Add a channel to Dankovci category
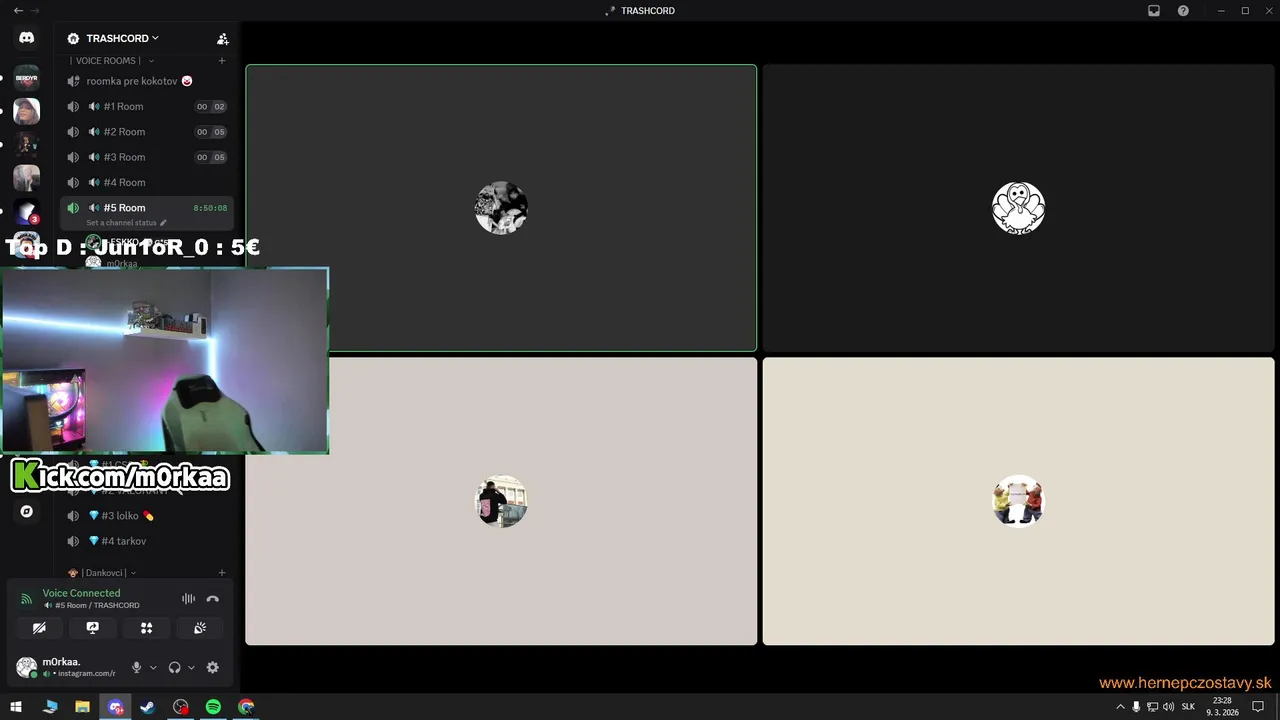This screenshot has height=720, width=1280. tap(222, 573)
